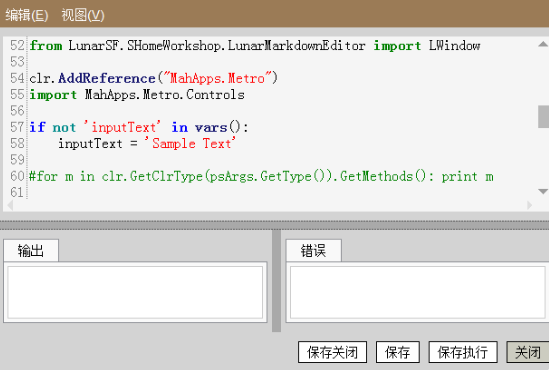
Task: Click the 保存执行 button
Action: click(463, 352)
